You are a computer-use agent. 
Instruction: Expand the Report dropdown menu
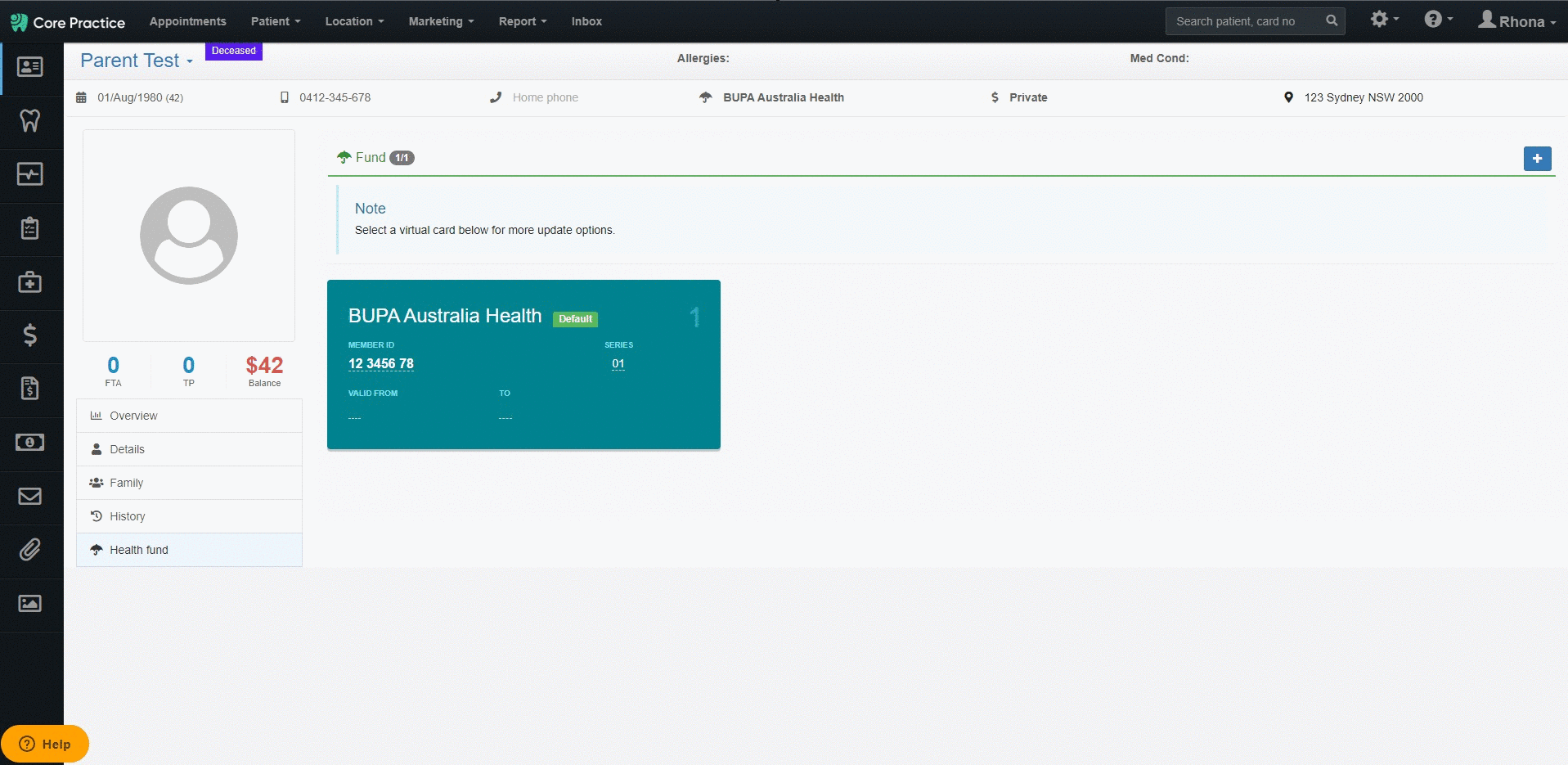click(x=523, y=21)
